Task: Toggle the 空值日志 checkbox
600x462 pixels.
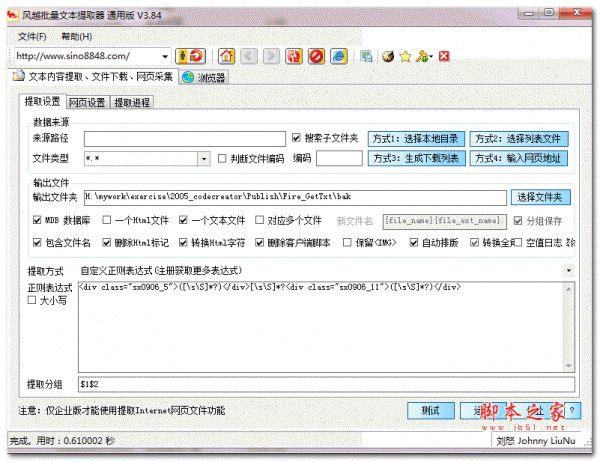Action: (517, 243)
